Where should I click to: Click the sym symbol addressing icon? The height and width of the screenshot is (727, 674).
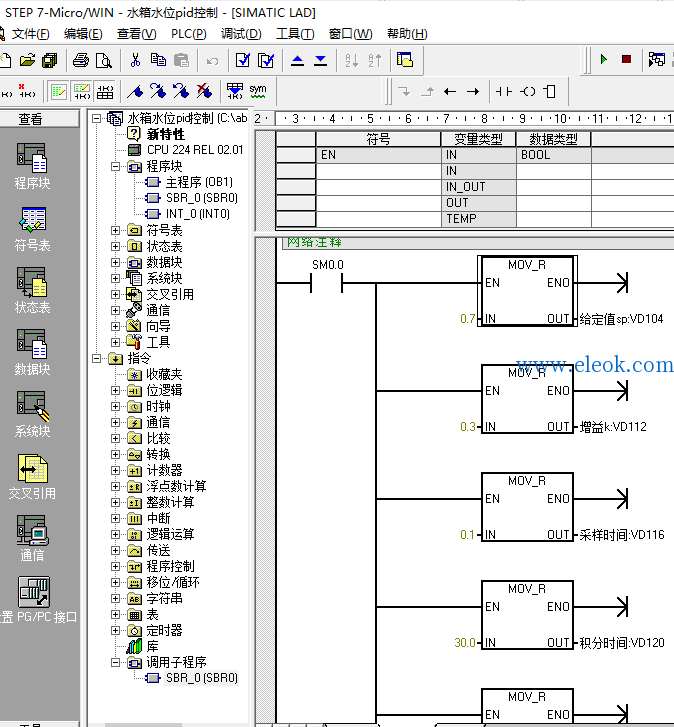click(x=258, y=91)
